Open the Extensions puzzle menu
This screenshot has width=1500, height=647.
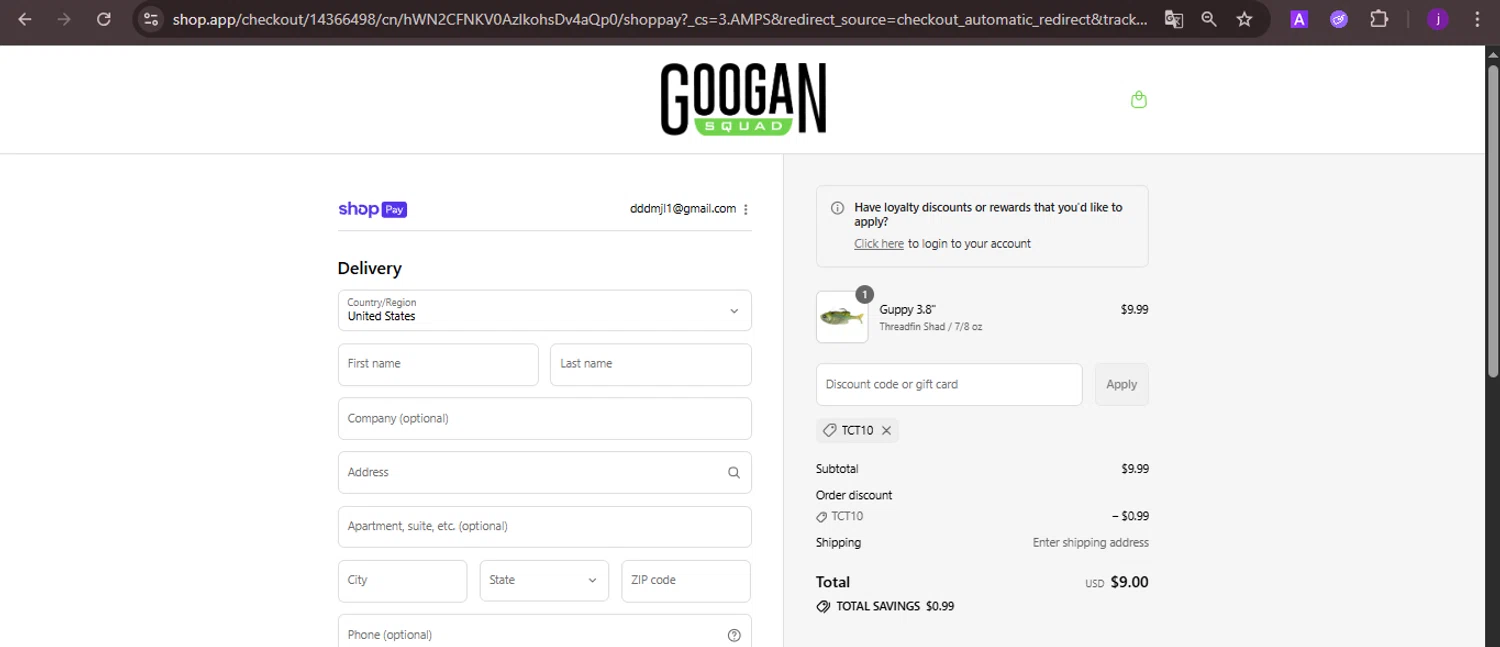(x=1379, y=19)
